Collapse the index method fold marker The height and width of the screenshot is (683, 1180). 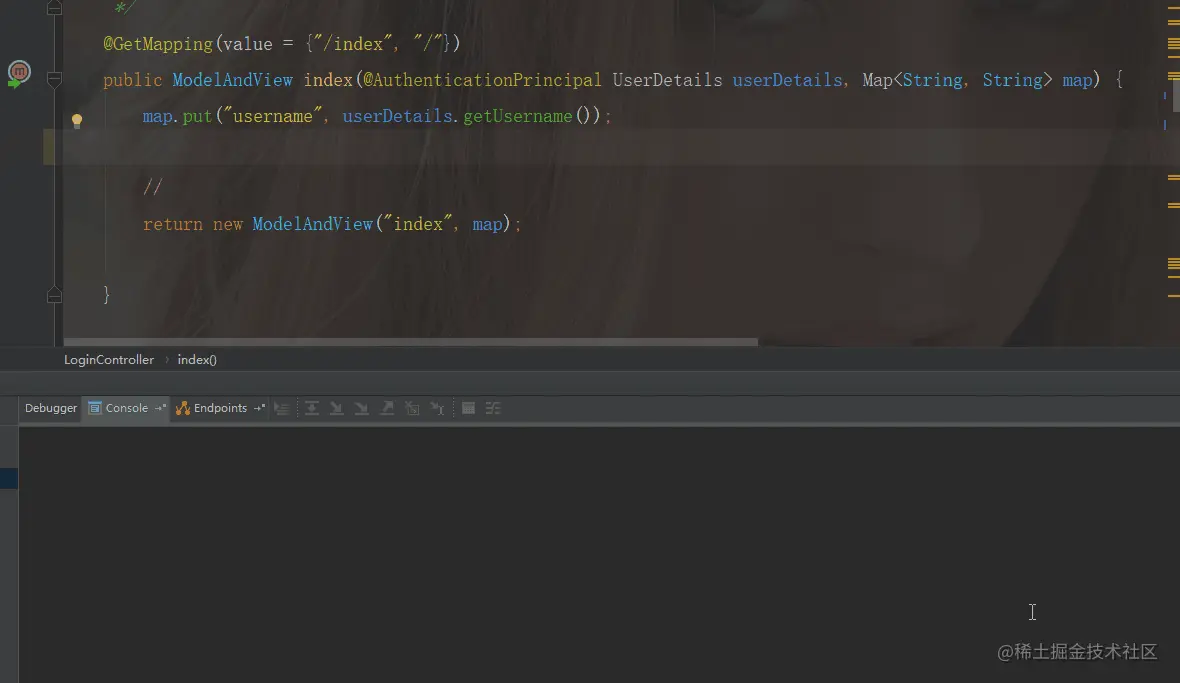[x=54, y=80]
